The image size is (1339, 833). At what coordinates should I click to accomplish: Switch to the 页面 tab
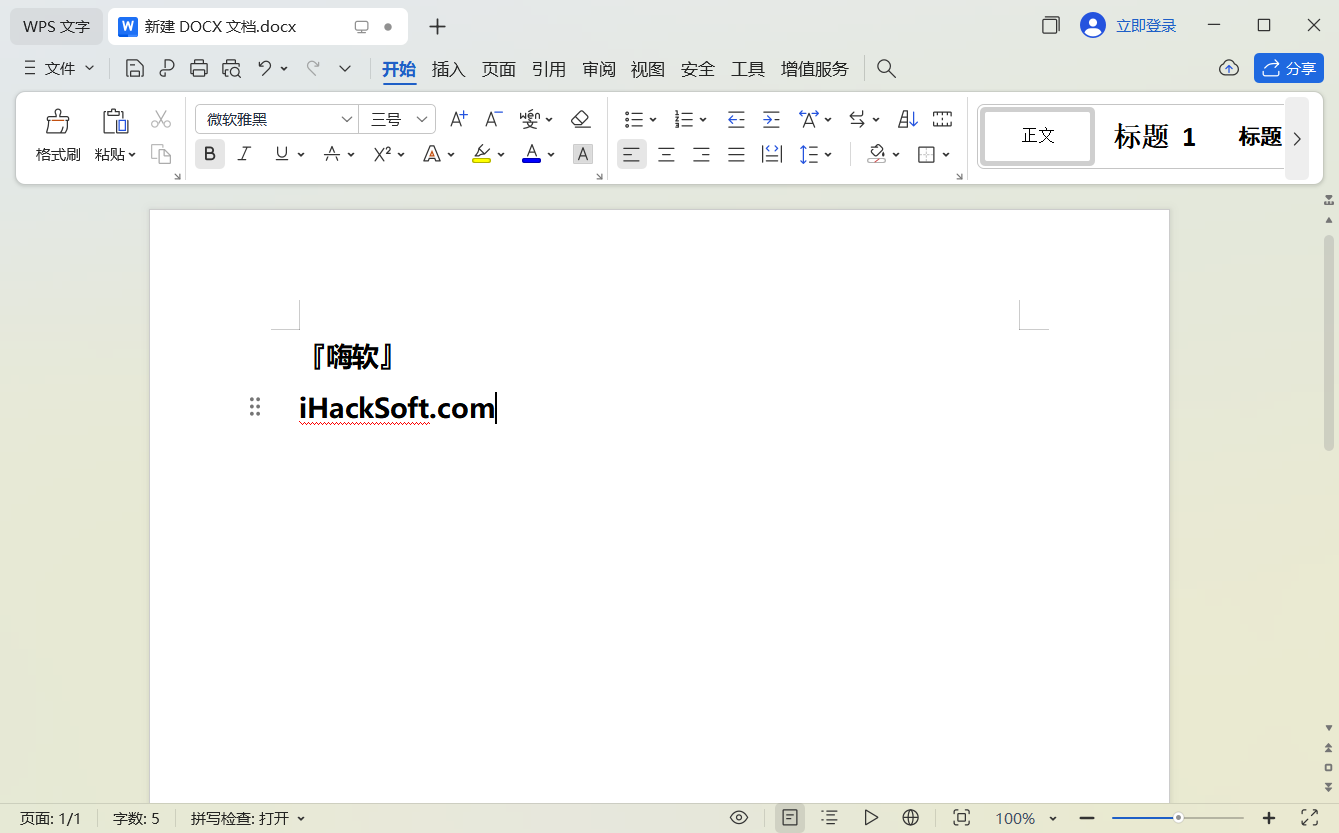pyautogui.click(x=499, y=69)
